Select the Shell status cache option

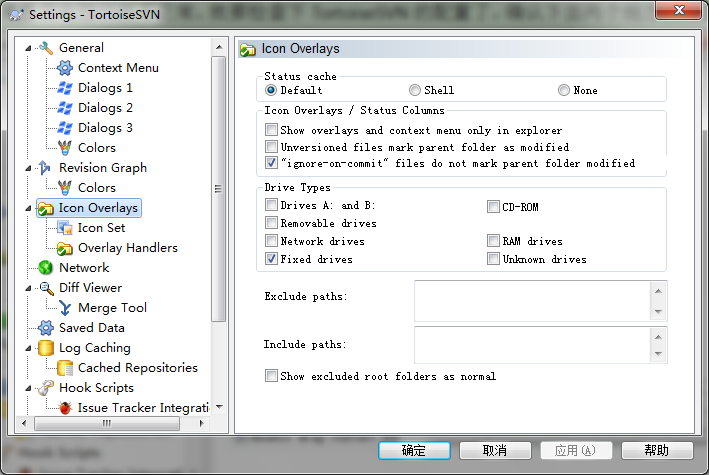[x=415, y=90]
